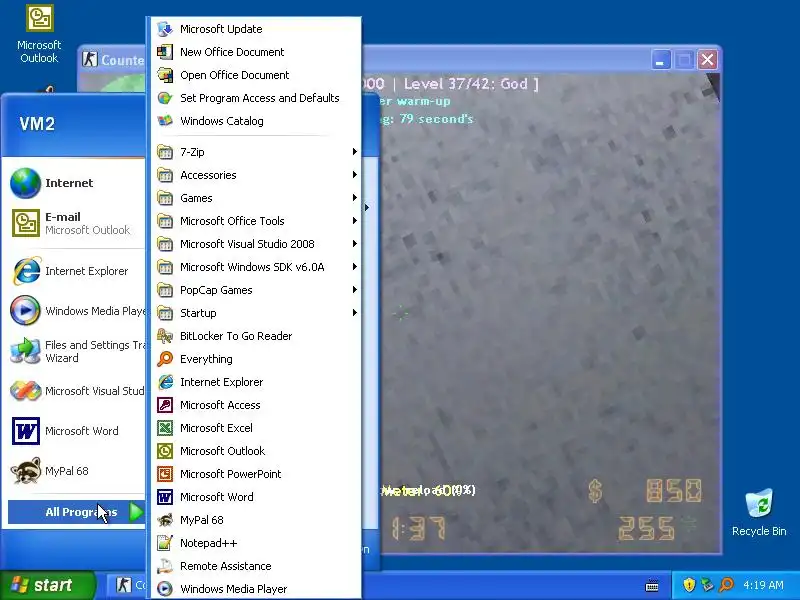Open the Recycle Bin on desktop
The width and height of the screenshot is (800, 600).
[x=759, y=512]
